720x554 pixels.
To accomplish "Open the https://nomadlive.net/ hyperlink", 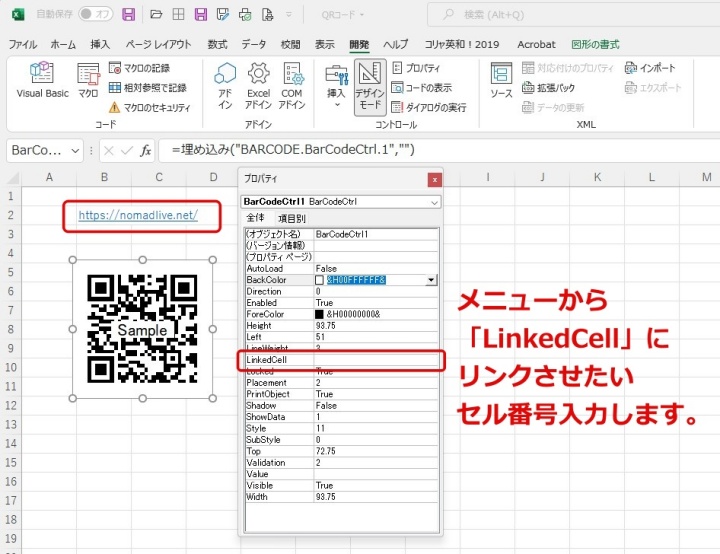I will pyautogui.click(x=138, y=215).
